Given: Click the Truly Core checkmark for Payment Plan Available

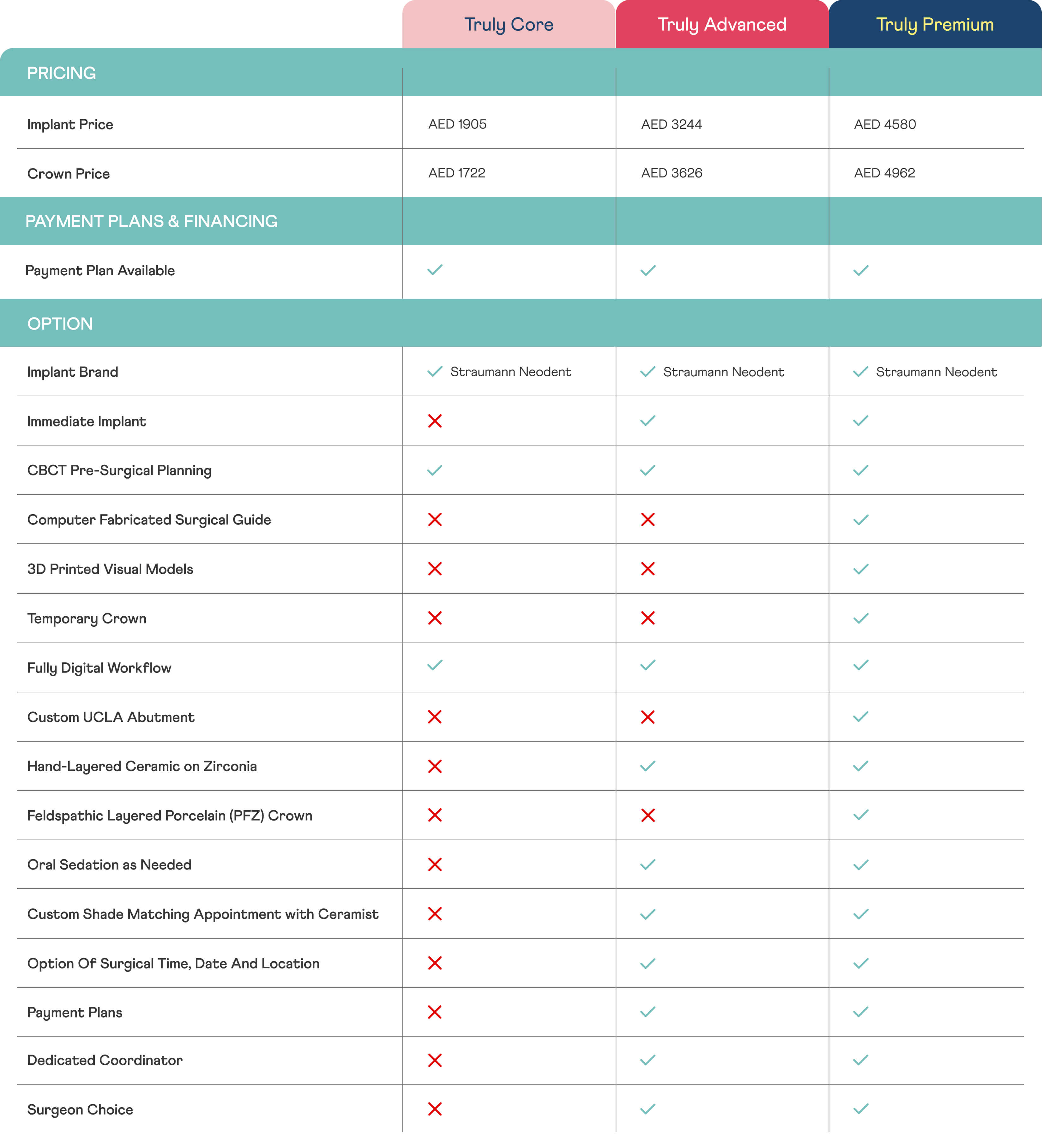Looking at the screenshot, I should coord(435,270).
